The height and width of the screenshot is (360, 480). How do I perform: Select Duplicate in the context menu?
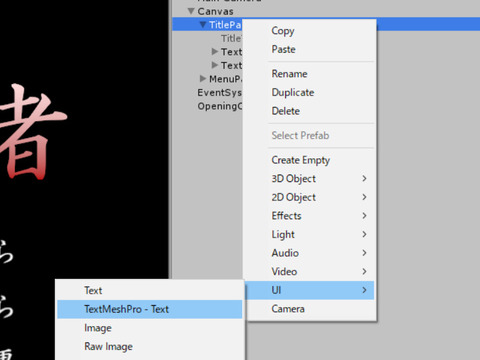point(310,92)
